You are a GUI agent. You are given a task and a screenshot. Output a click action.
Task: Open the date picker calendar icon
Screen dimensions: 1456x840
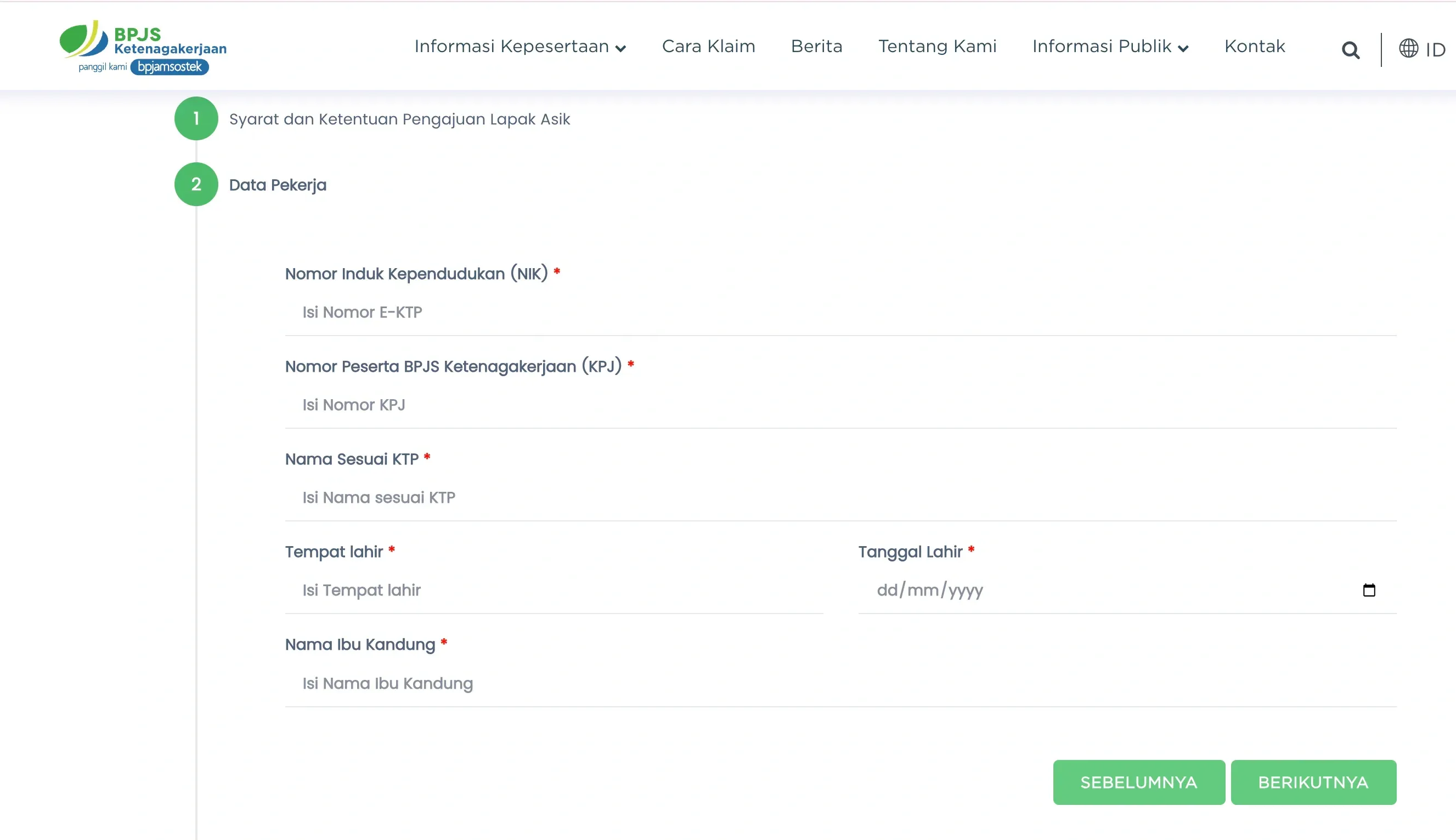(x=1368, y=590)
